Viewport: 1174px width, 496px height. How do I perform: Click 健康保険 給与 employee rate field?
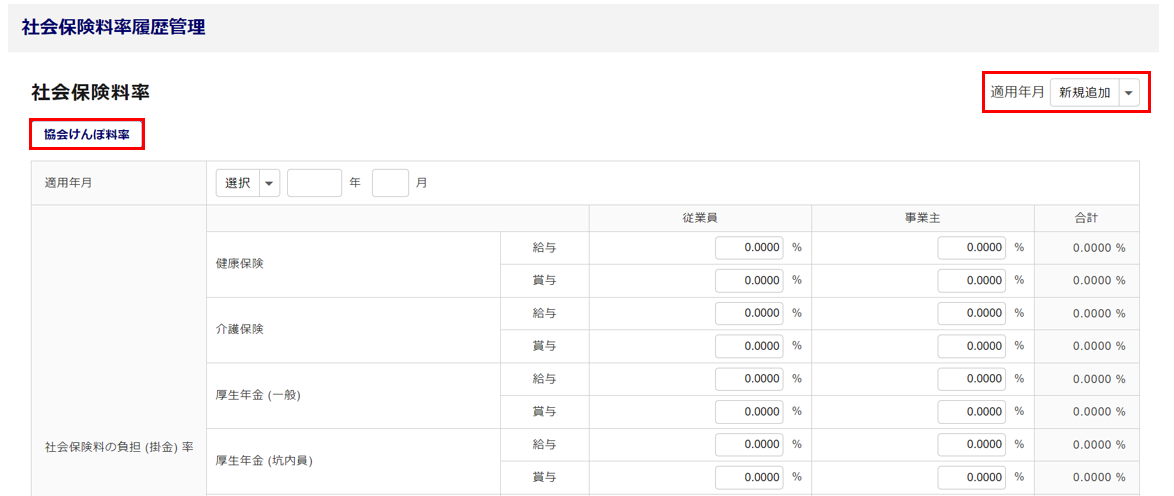pos(749,247)
